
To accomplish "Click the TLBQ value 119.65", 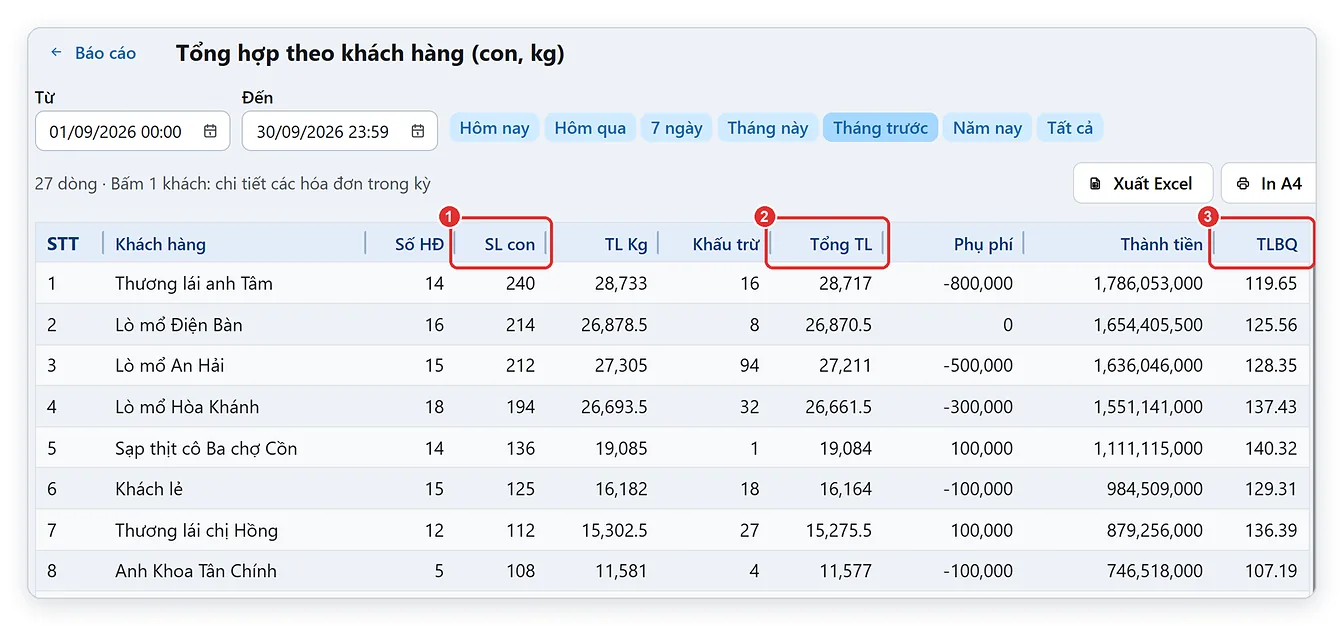I will click(x=1272, y=284).
